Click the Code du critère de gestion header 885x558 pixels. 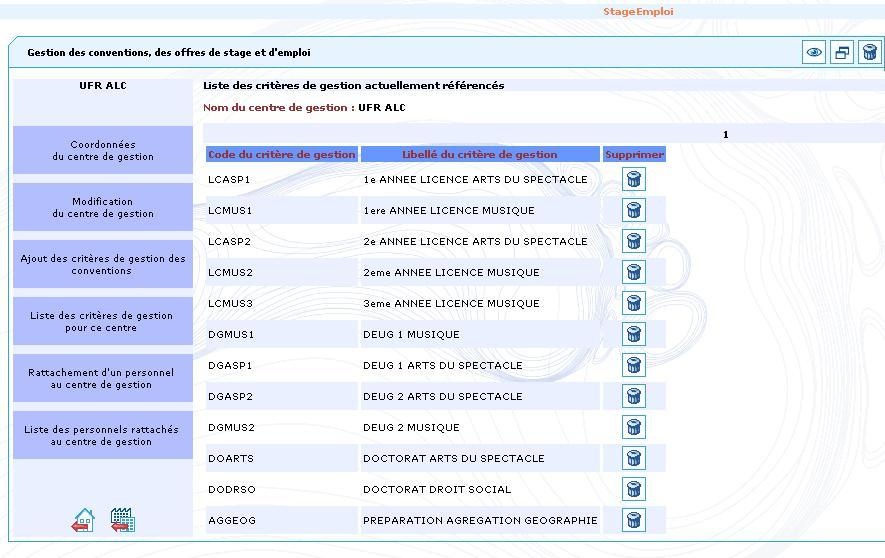point(282,154)
